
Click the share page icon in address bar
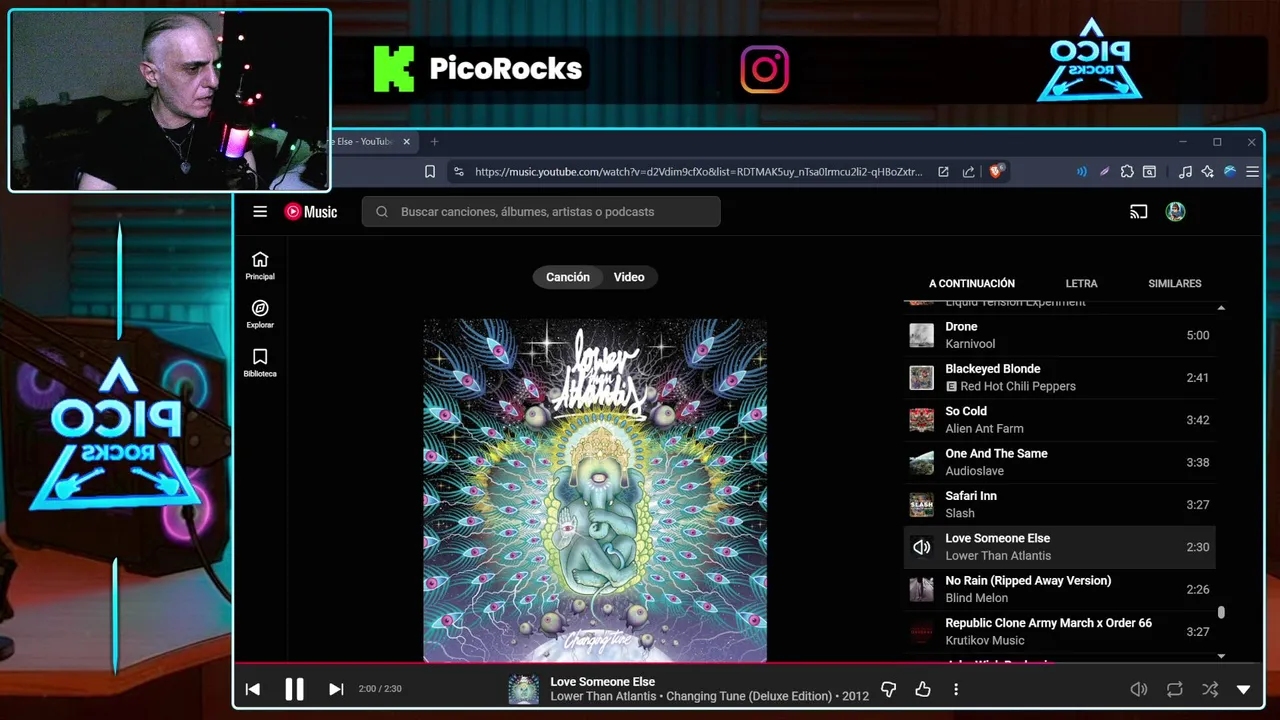pyautogui.click(x=968, y=172)
